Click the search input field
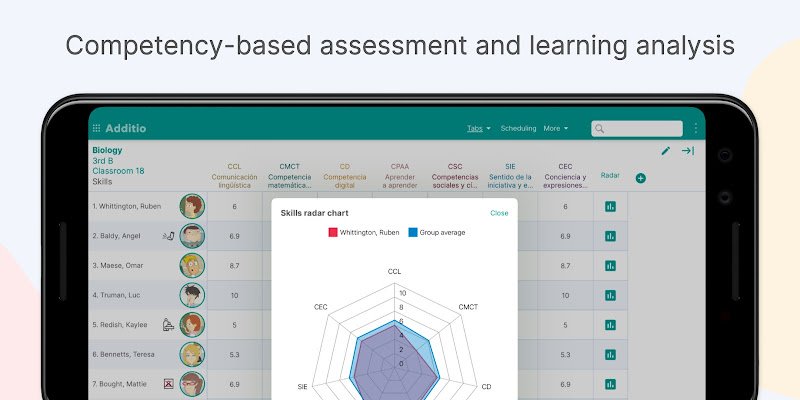 [637, 129]
